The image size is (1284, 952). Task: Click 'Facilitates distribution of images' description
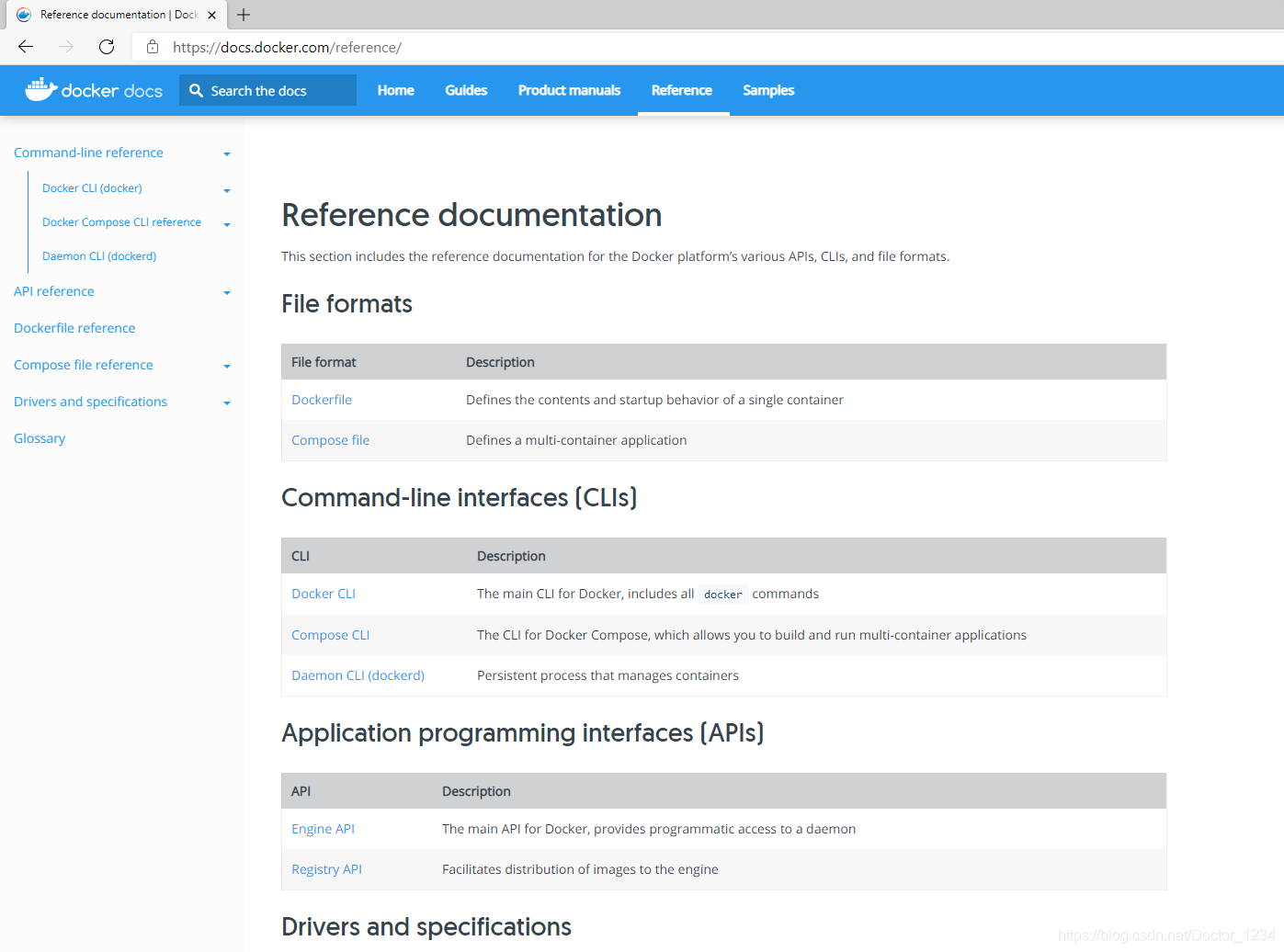[x=580, y=869]
